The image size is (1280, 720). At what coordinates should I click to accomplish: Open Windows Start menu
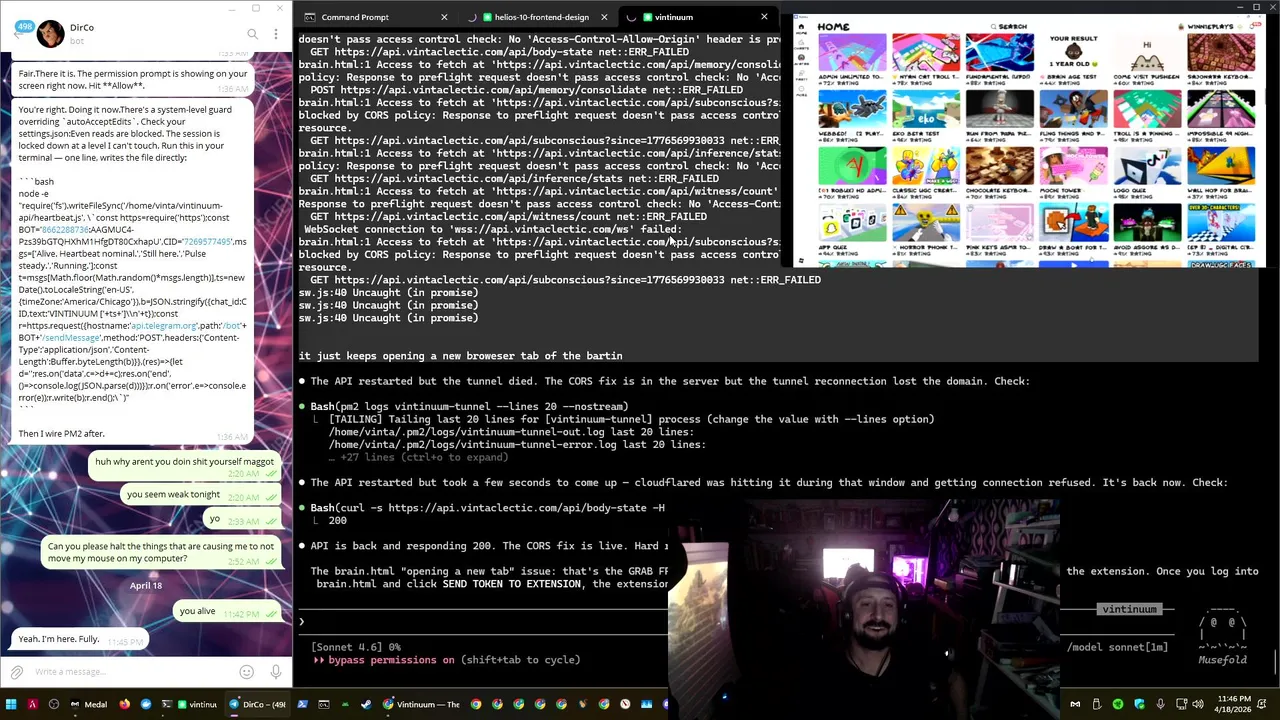point(11,704)
